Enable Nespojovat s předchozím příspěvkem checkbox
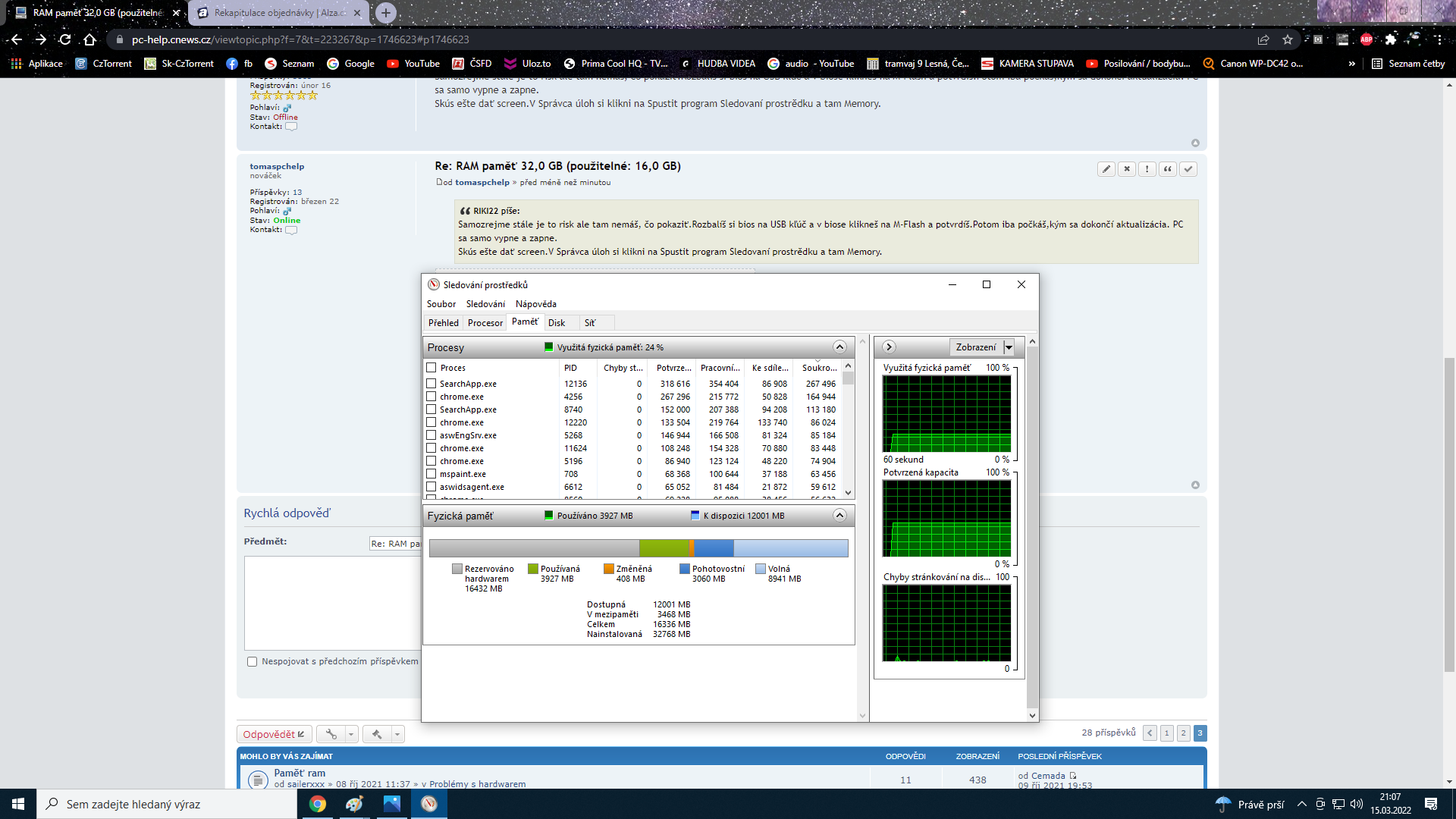 (252, 661)
